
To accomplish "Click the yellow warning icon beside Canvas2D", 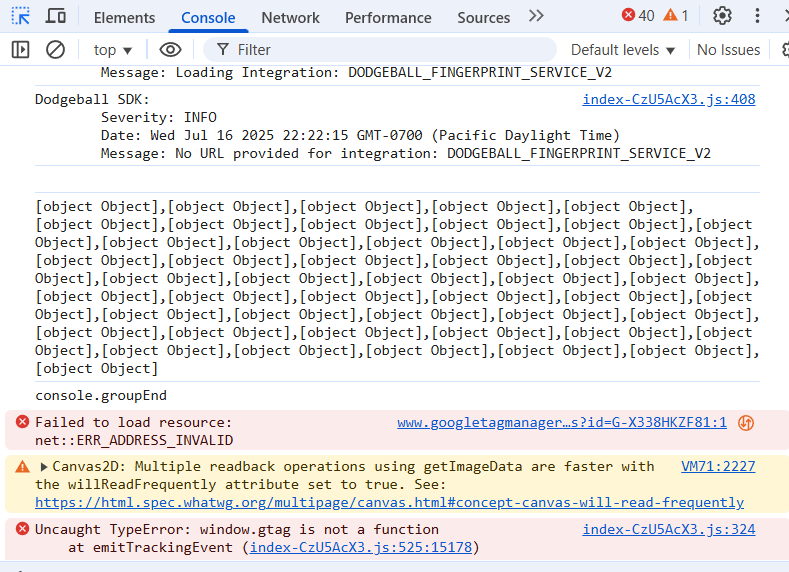I will point(22,466).
